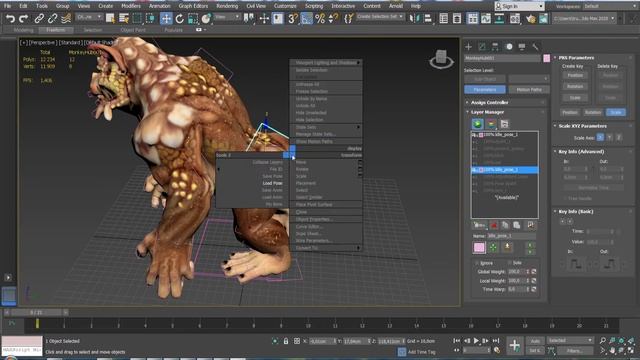The height and width of the screenshot is (360, 640).
Task: Click the time slider handle
Action: (36, 313)
